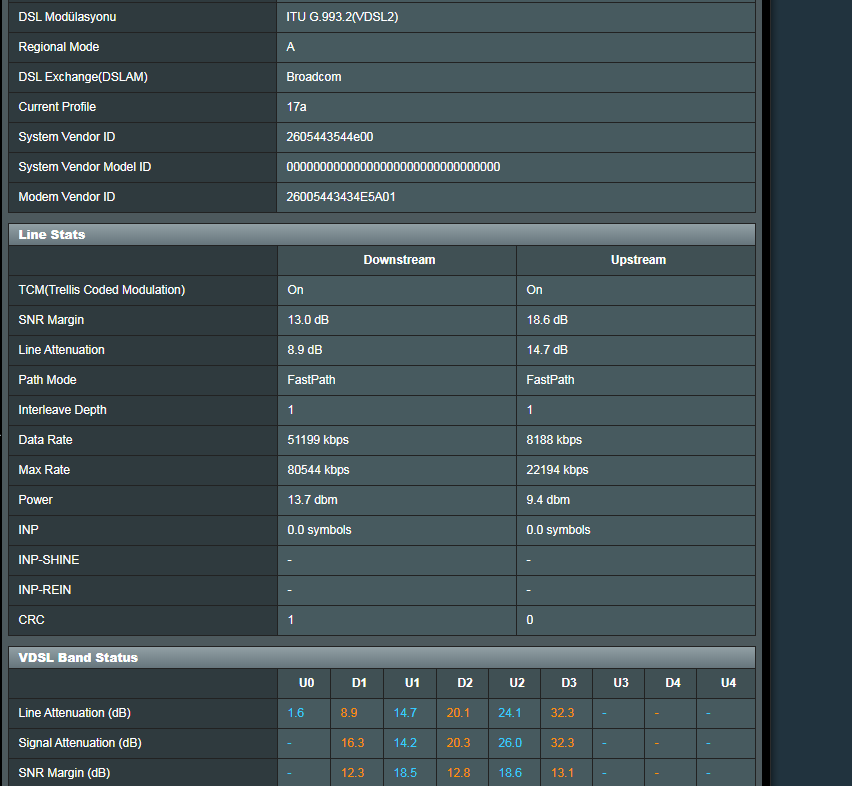Select System Vendor ID 2605443544e00
The height and width of the screenshot is (786, 852).
point(329,137)
